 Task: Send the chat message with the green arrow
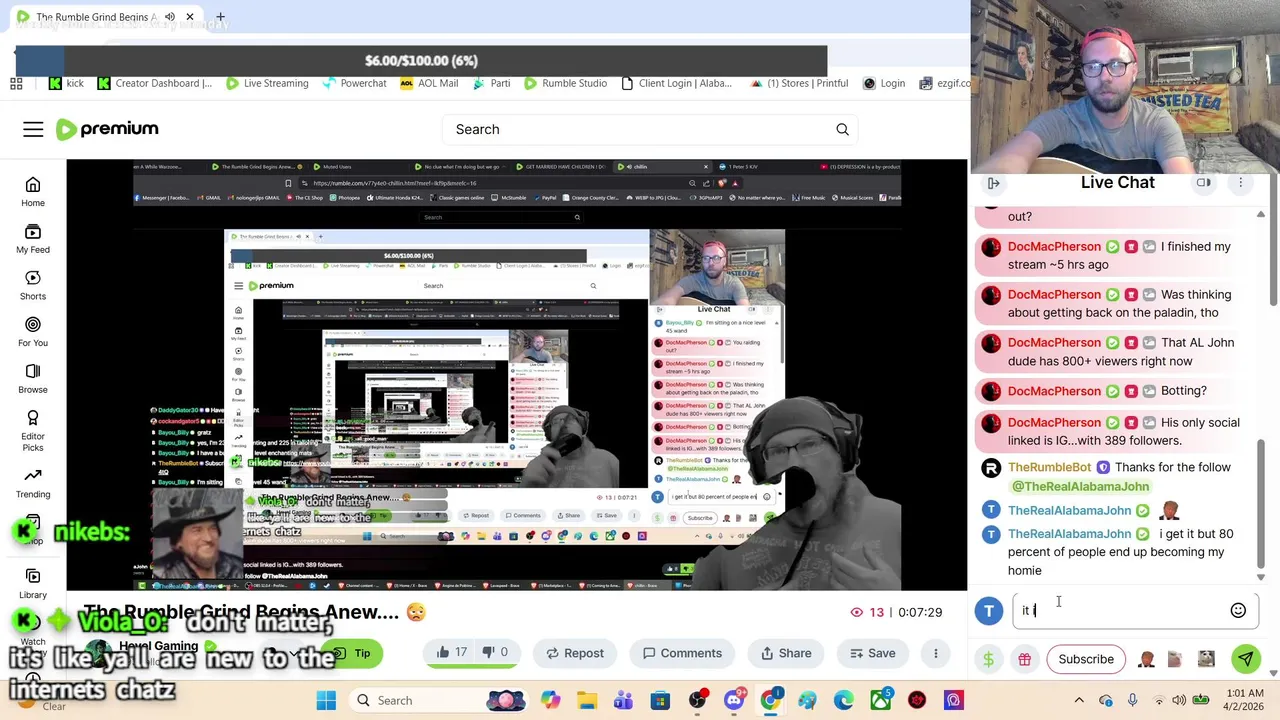pos(1246,659)
